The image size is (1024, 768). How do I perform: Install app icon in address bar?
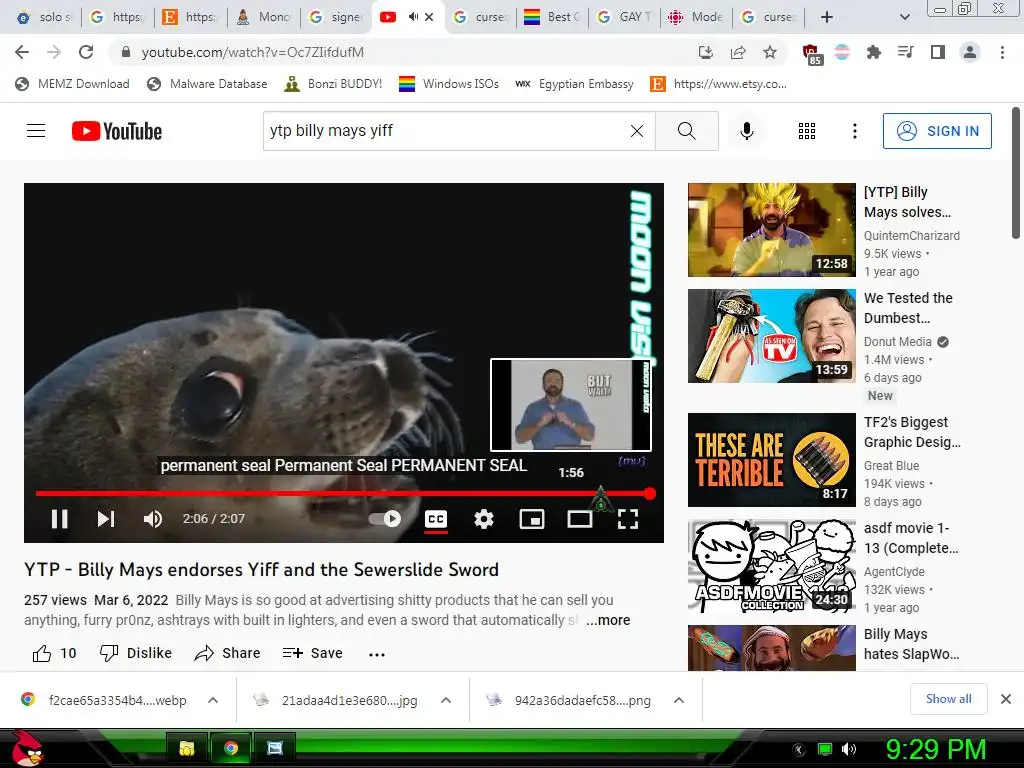(x=705, y=52)
